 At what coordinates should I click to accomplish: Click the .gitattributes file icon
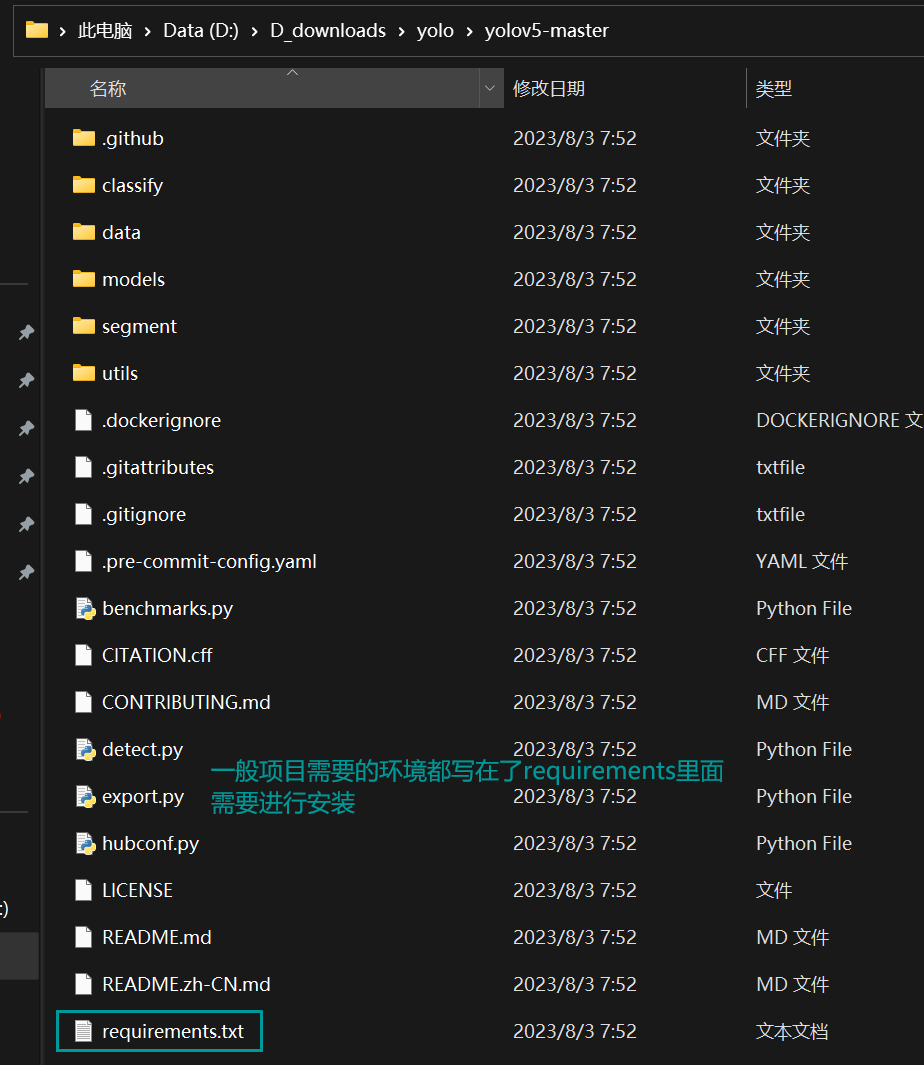pos(84,467)
